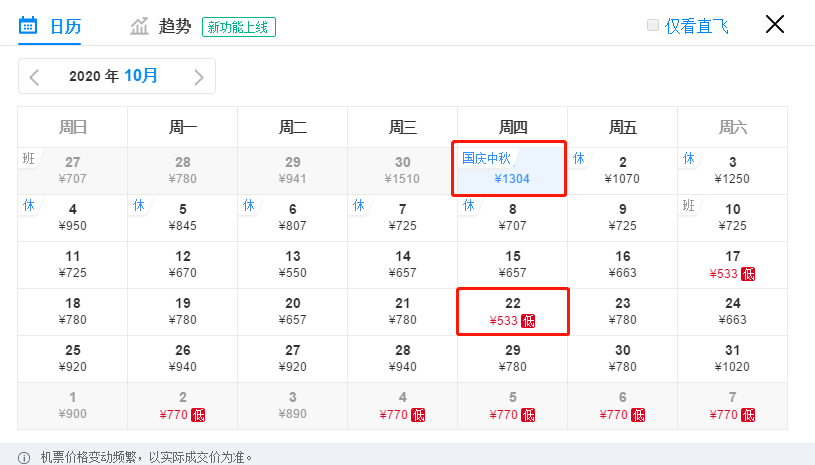Viewport: 815px width, 465px height.
Task: Click the red 低 badge on October 17
Action: point(749,274)
